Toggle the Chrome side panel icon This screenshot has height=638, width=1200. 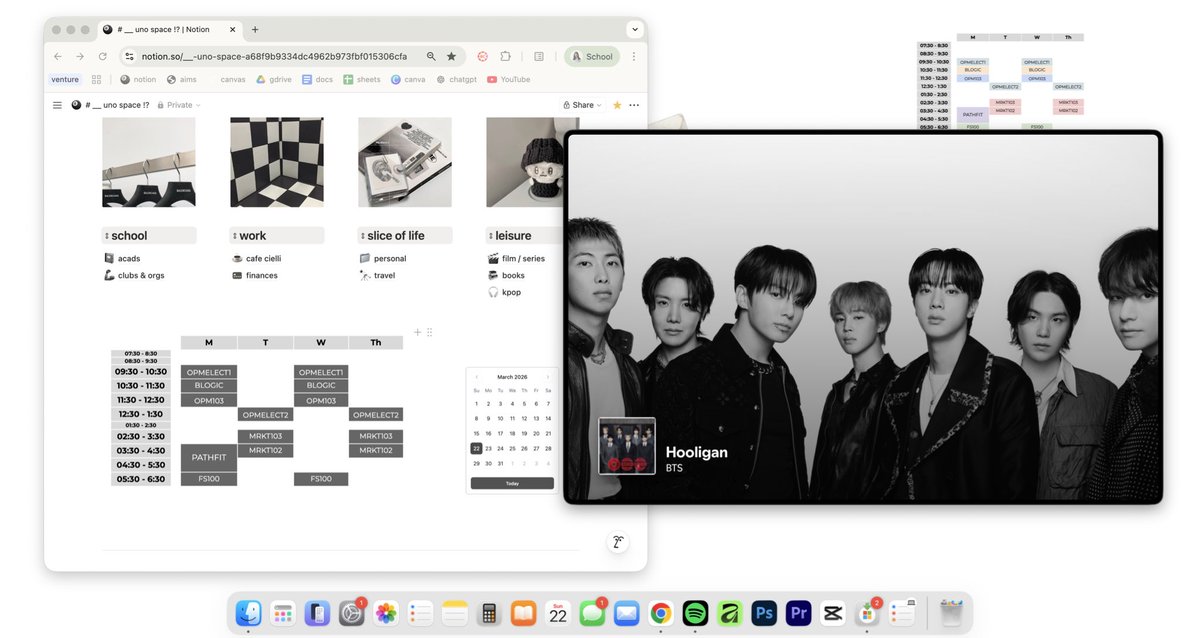click(x=539, y=57)
